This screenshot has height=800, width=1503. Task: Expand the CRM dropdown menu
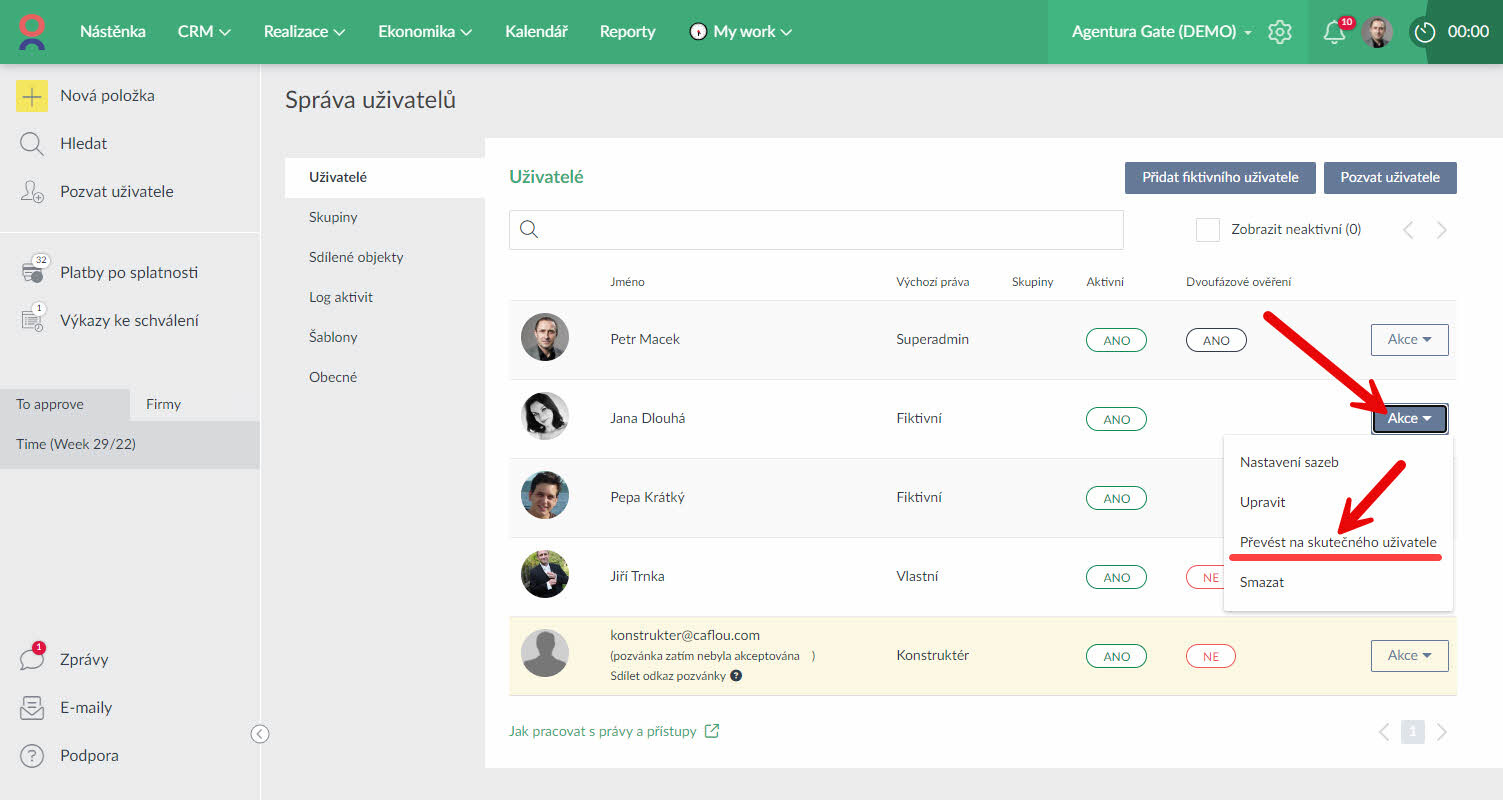[x=204, y=32]
